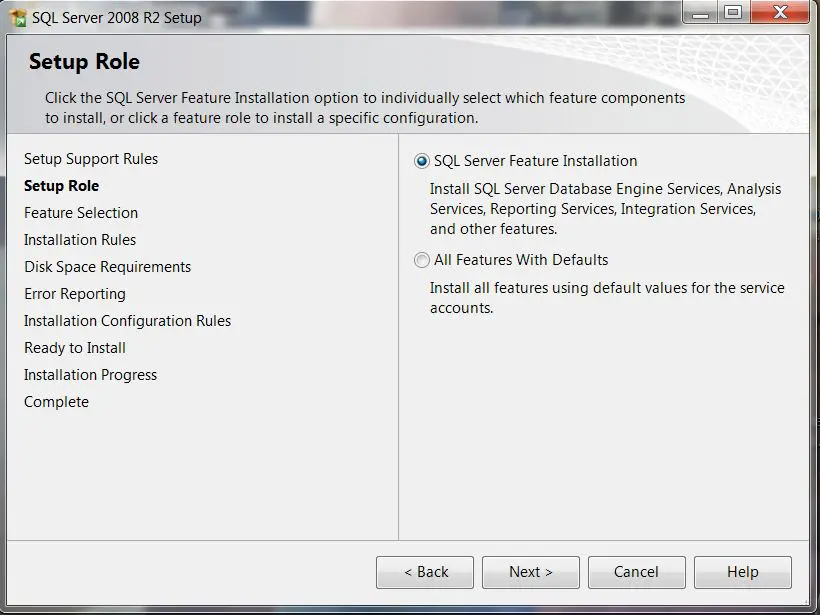Viewport: 820px width, 615px height.
Task: Choose All Features With Defaults option
Action: coord(422,260)
